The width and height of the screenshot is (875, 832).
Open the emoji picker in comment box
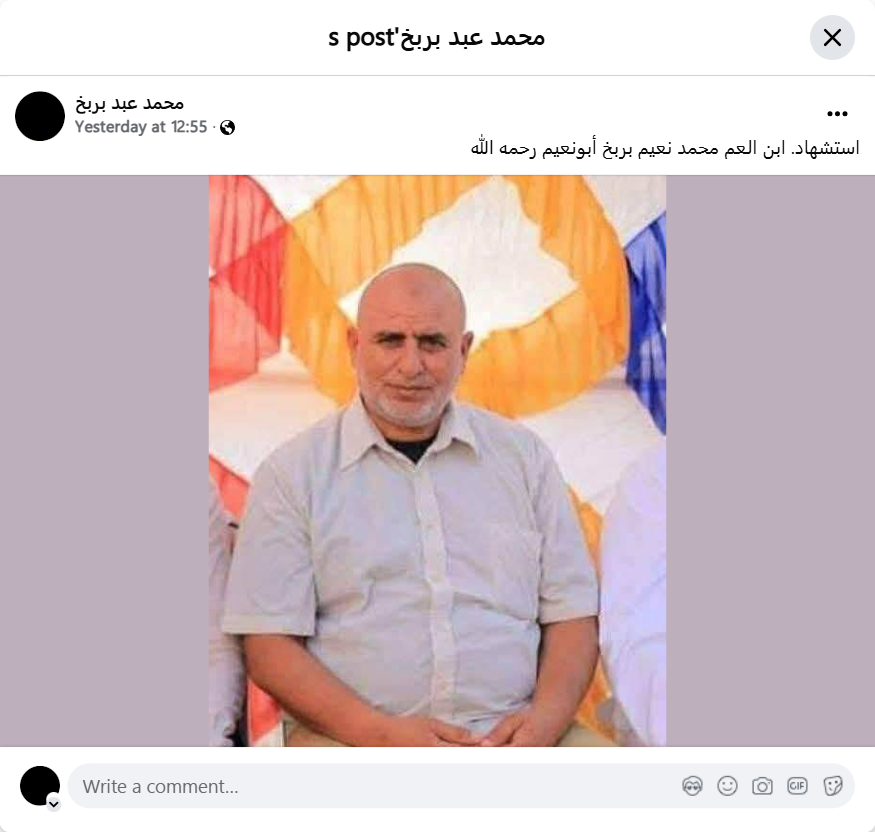click(x=727, y=786)
